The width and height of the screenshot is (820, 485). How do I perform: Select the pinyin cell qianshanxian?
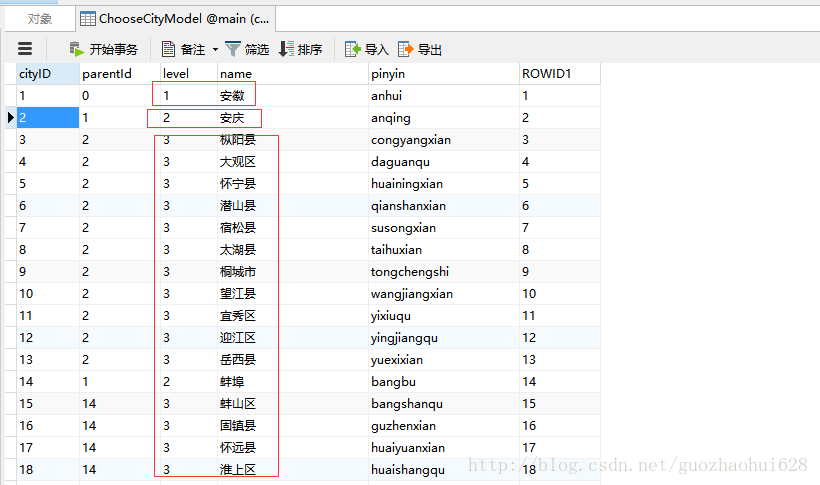tap(444, 206)
